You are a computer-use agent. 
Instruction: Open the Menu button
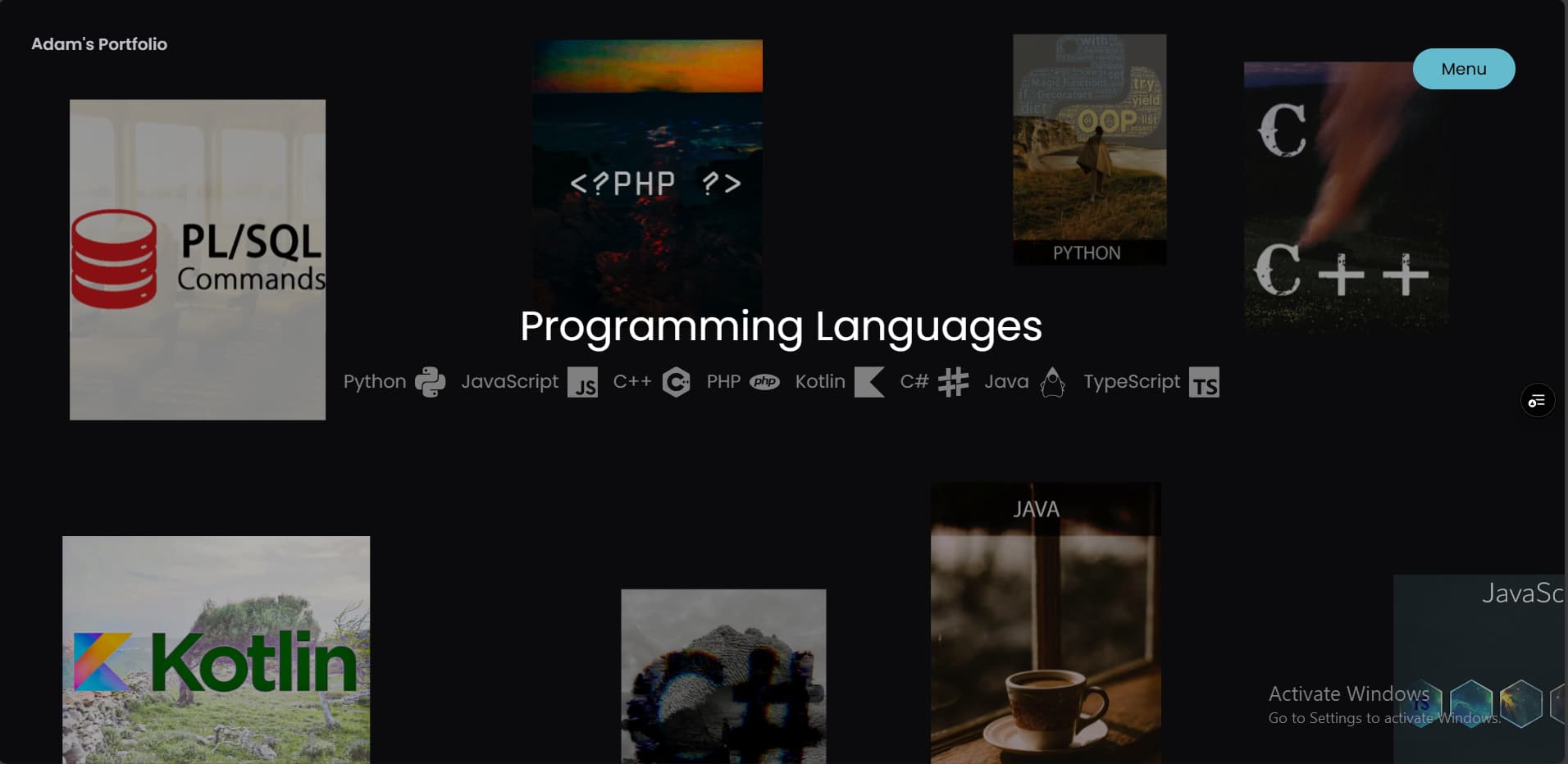(1463, 69)
